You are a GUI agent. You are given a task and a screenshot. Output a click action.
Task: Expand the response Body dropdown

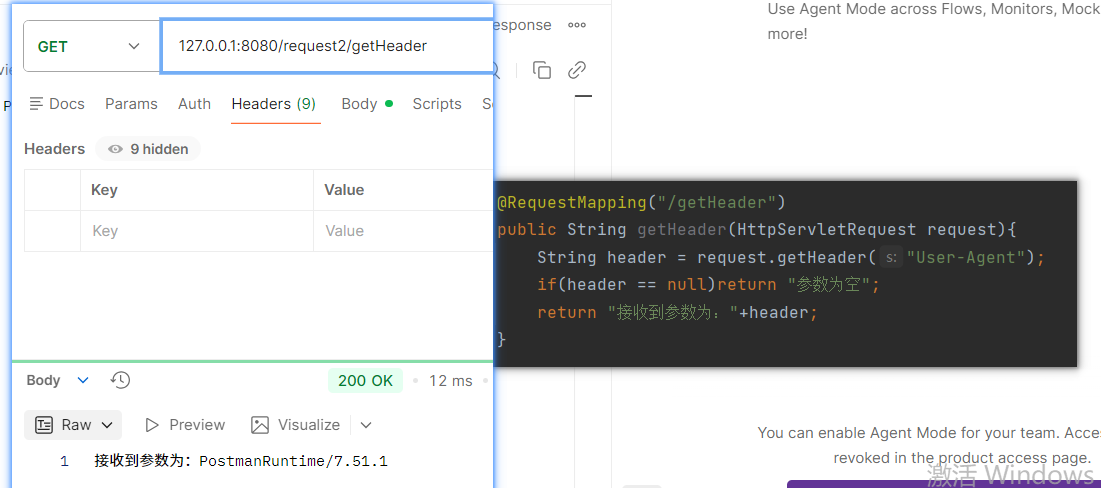point(58,381)
